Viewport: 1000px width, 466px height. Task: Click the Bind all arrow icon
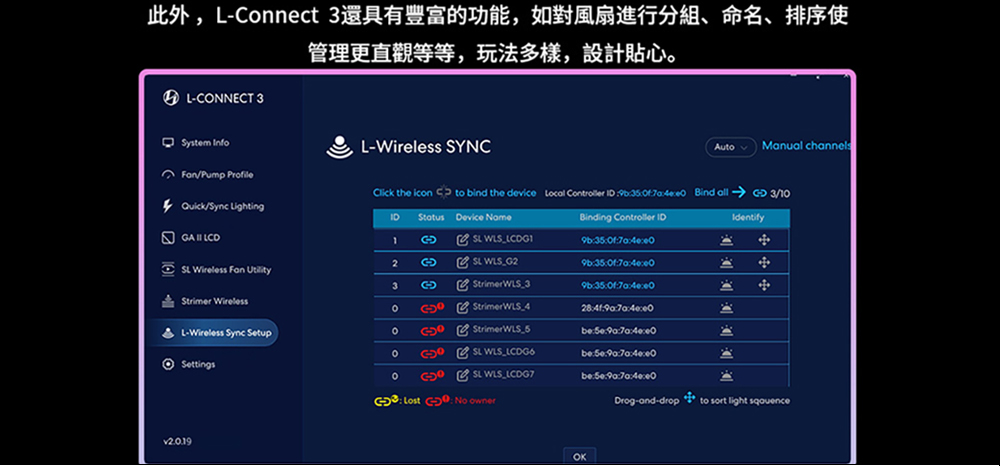click(x=739, y=192)
